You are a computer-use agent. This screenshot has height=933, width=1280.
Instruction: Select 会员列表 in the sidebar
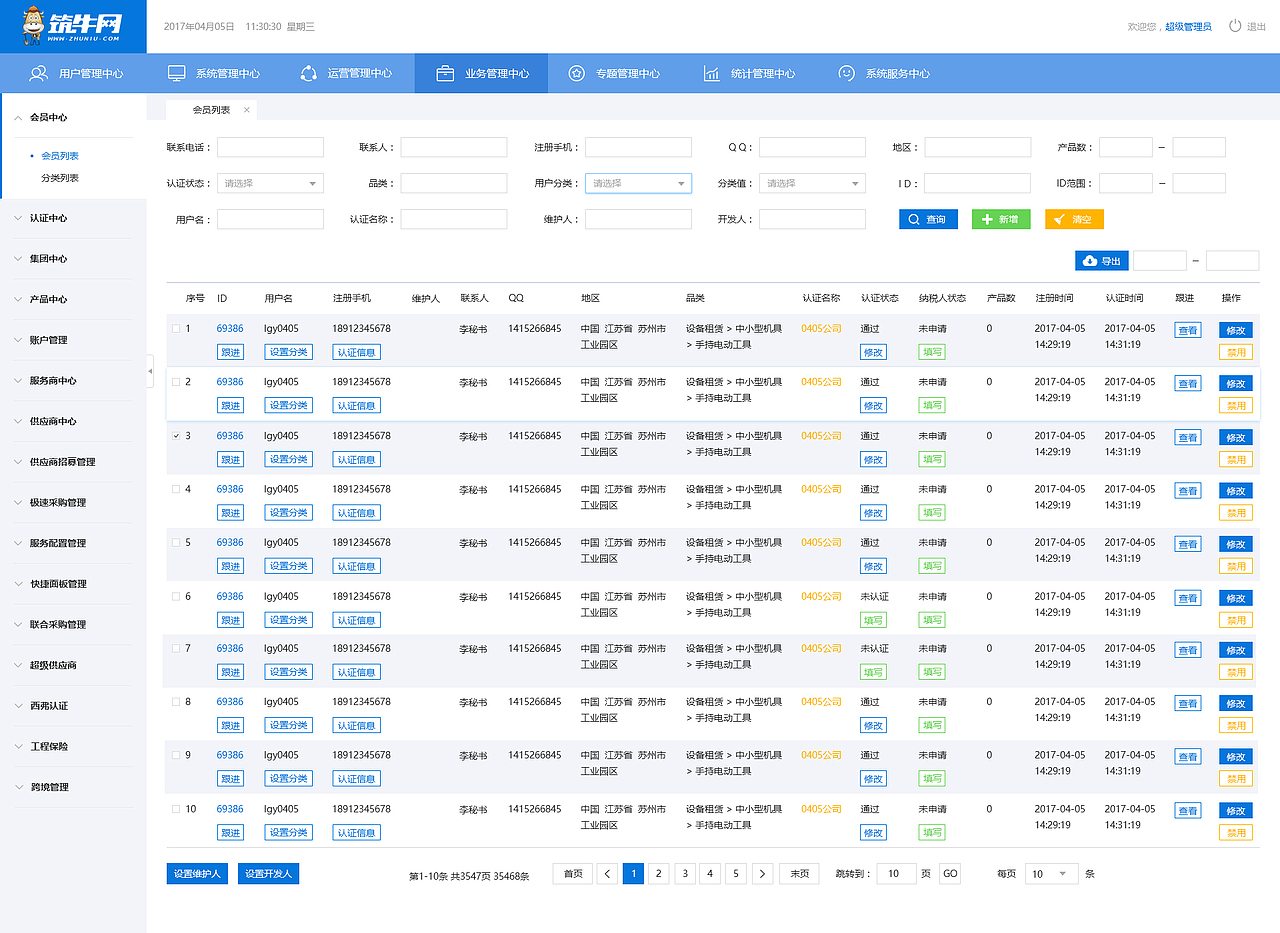click(x=60, y=156)
